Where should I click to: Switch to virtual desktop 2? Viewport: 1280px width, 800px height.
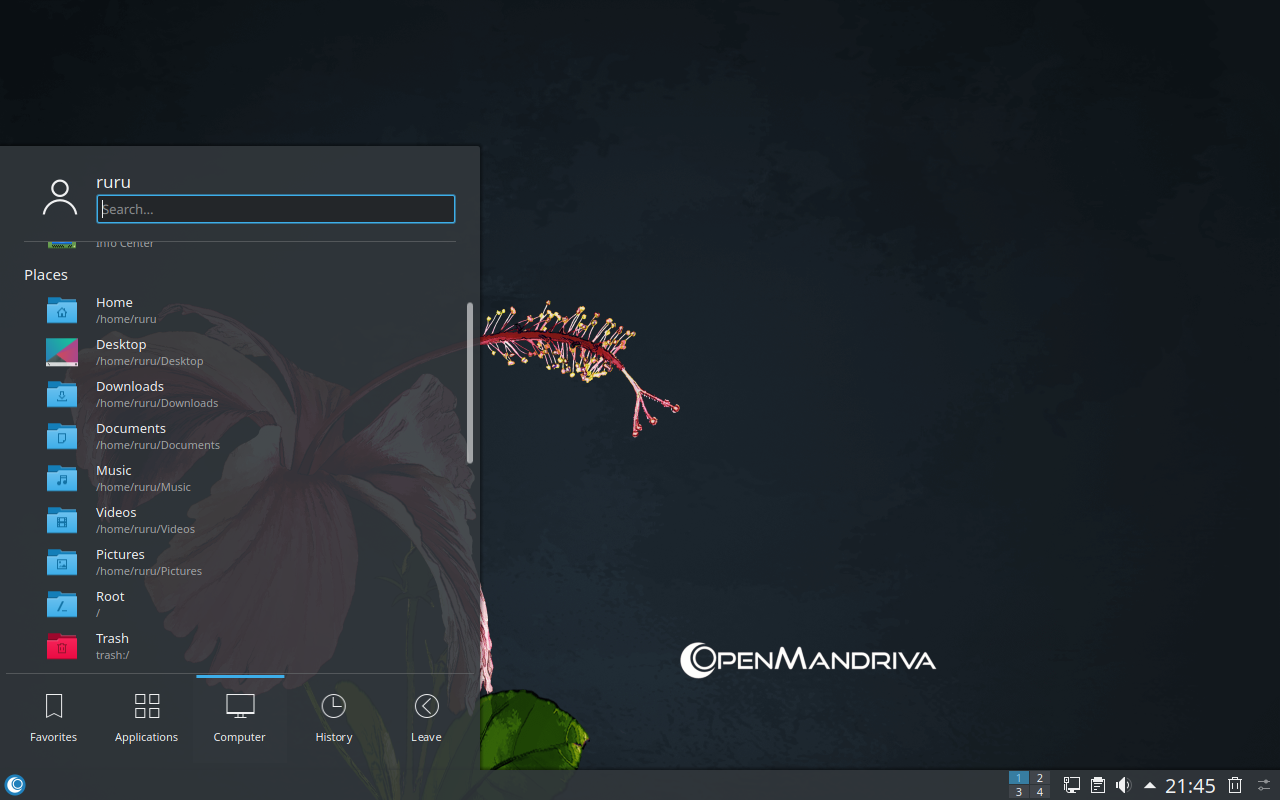point(1040,778)
